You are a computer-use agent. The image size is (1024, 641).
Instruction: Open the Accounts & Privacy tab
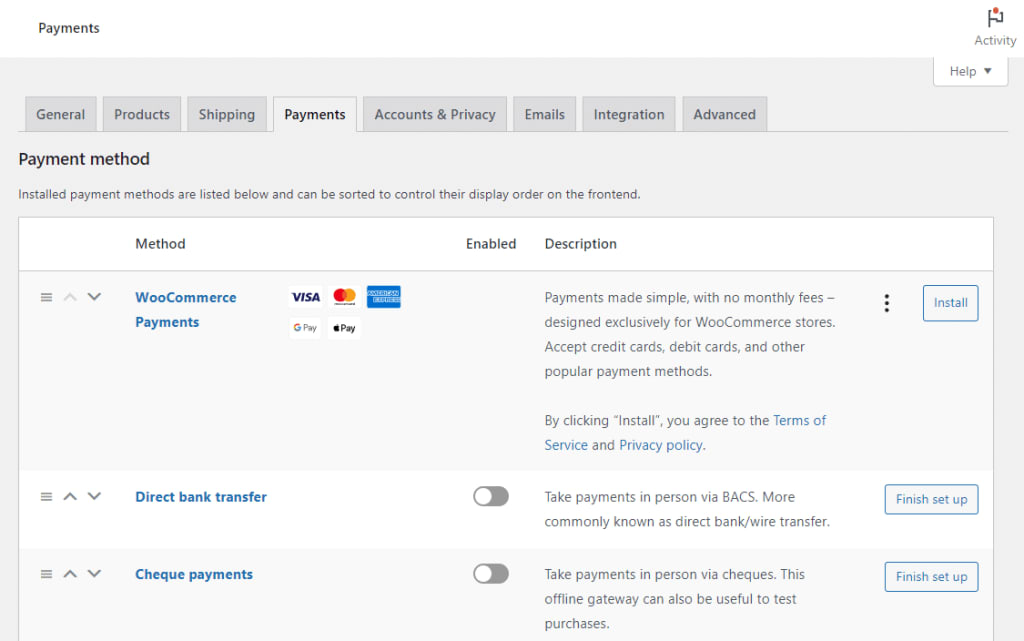435,114
